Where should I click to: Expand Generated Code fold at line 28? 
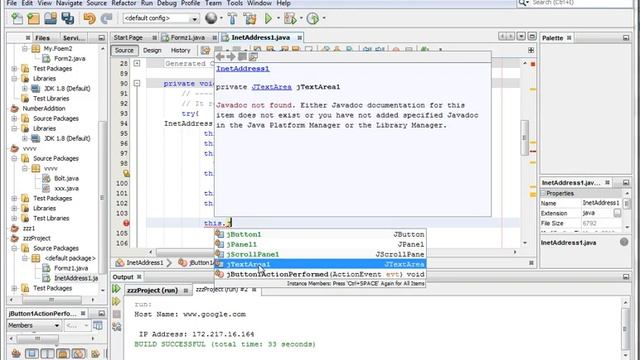pos(137,63)
